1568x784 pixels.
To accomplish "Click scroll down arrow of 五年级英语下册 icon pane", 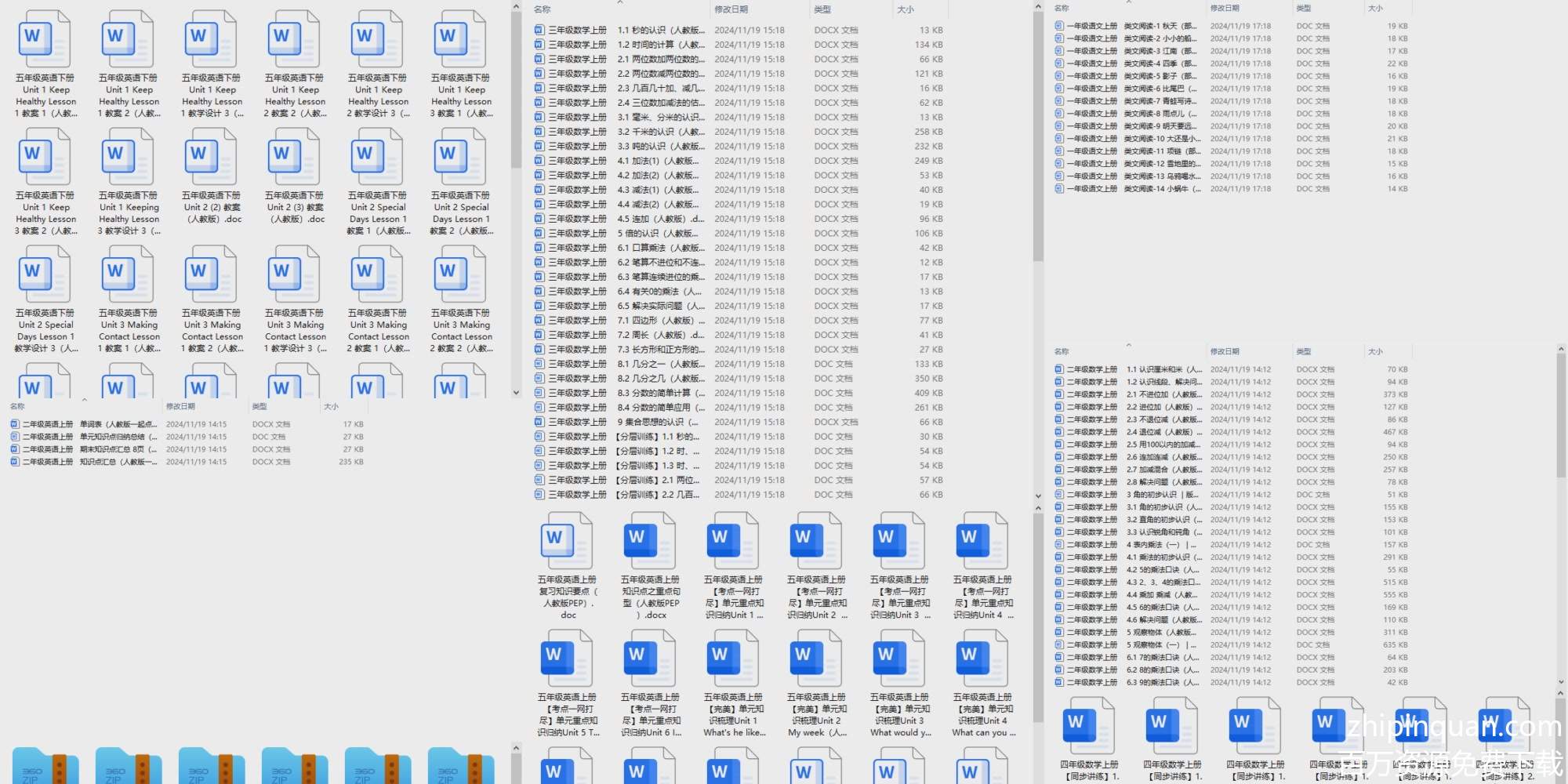I will (x=516, y=393).
